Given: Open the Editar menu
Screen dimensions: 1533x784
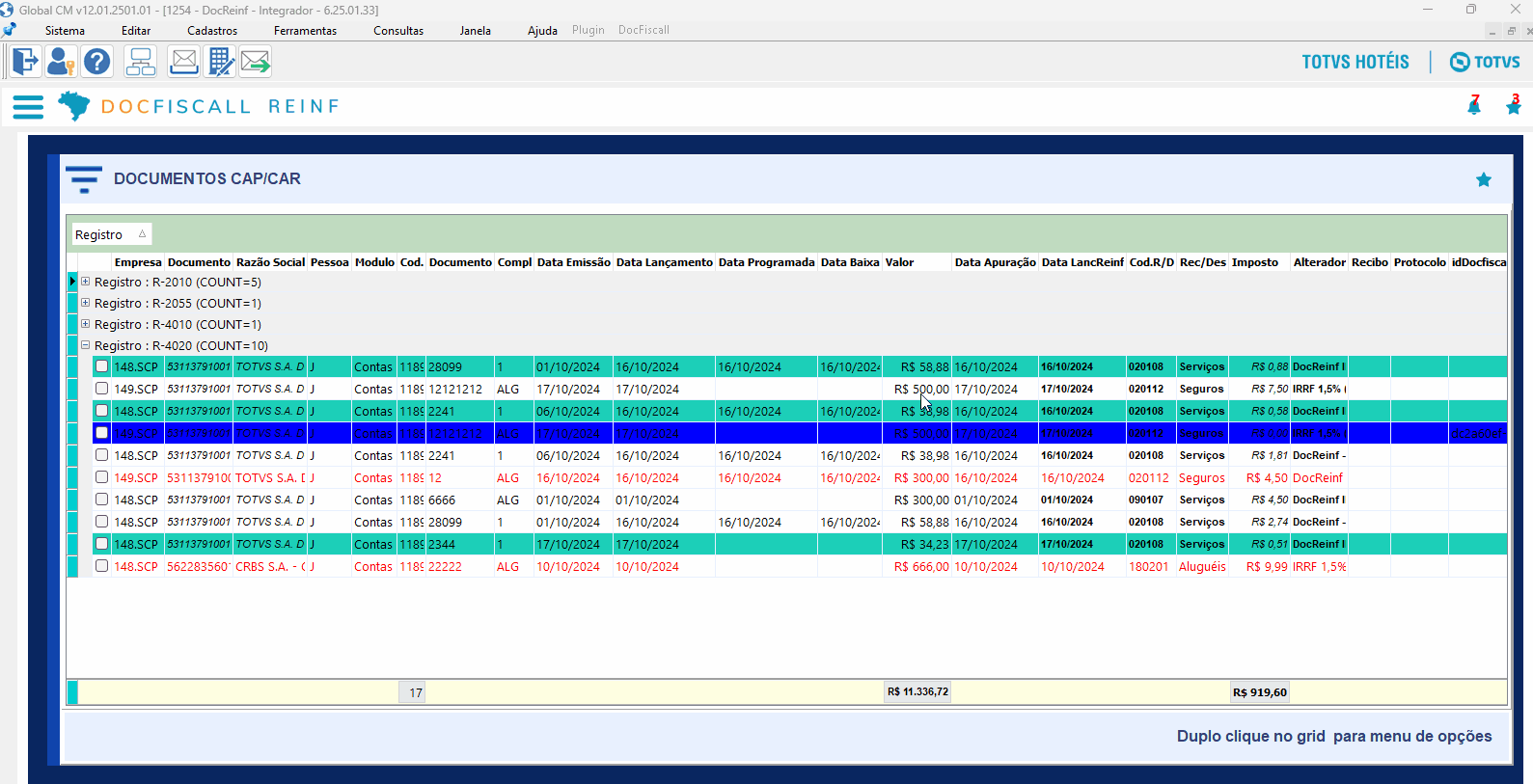Looking at the screenshot, I should point(136,31).
